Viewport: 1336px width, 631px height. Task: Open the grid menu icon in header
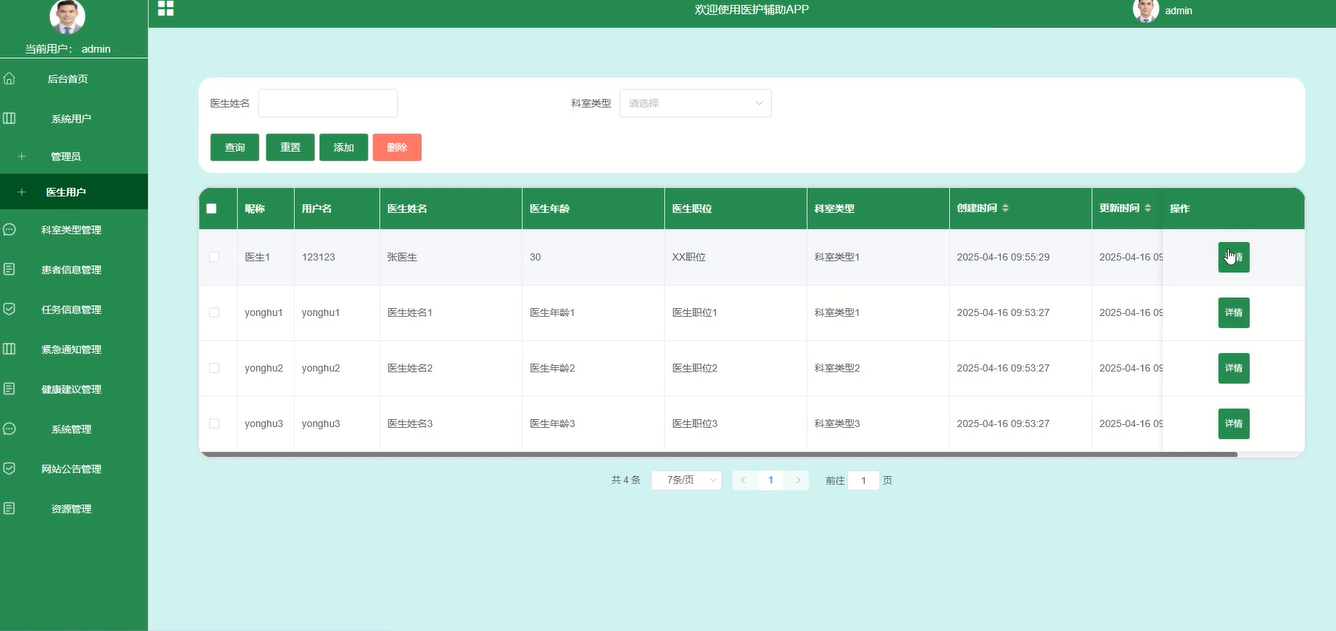click(166, 9)
